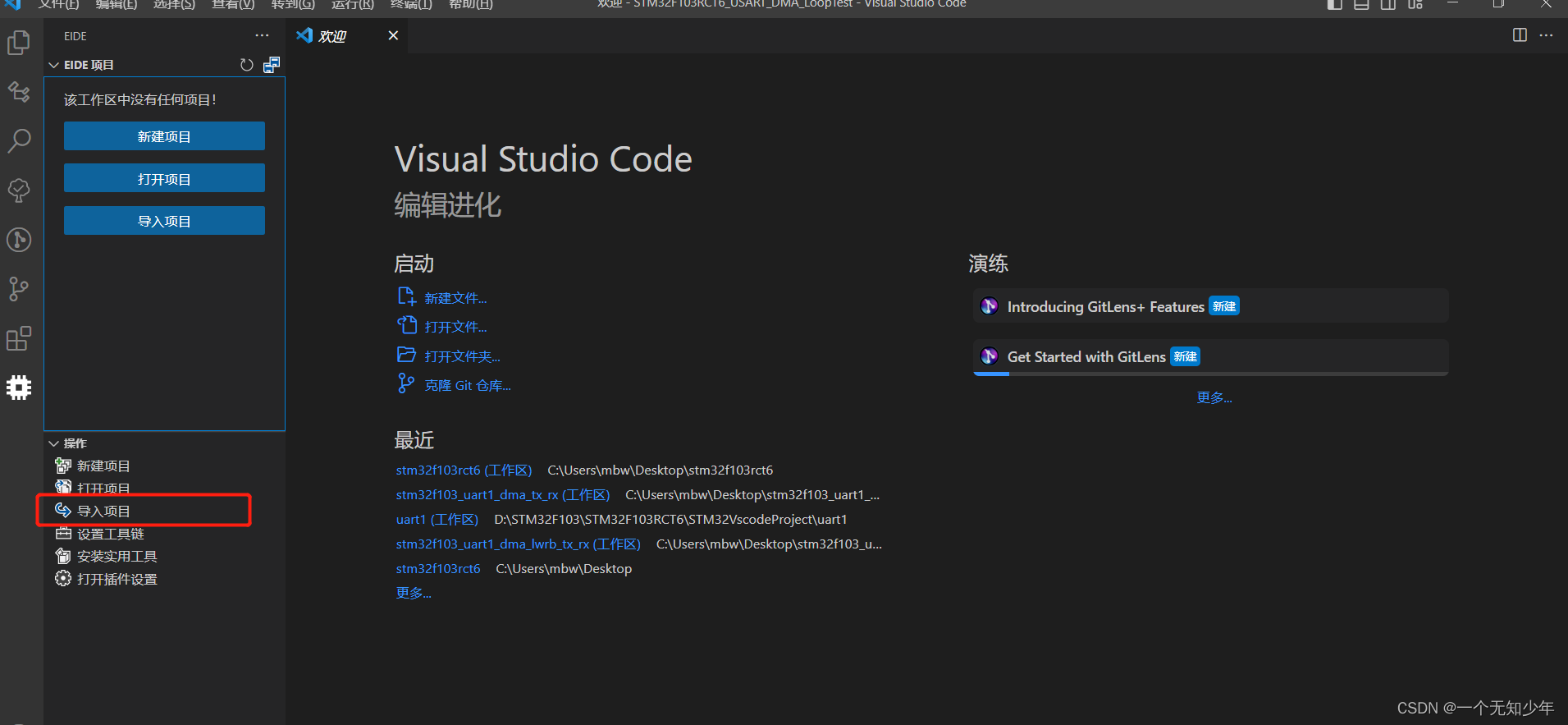Refresh the EIDE project list

[246, 65]
